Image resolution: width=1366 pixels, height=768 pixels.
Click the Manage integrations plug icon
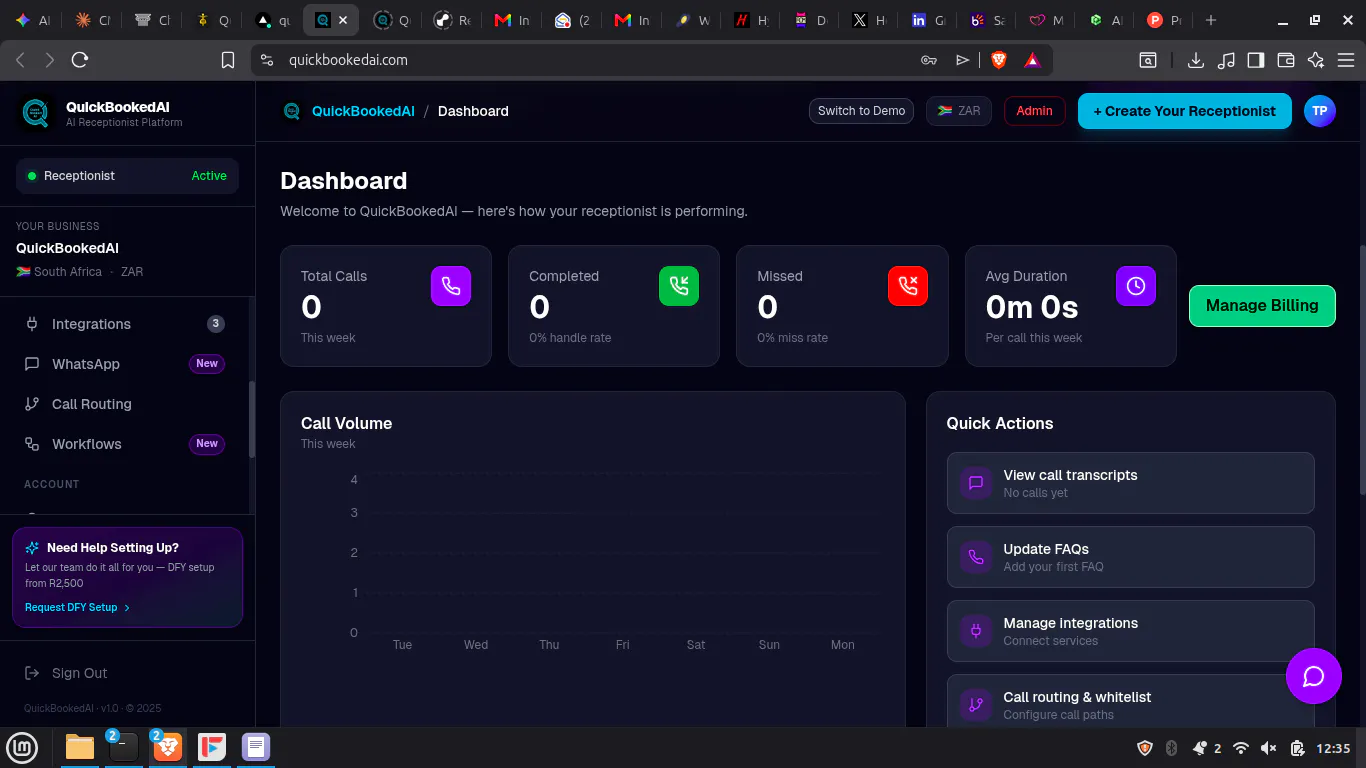pos(976,631)
